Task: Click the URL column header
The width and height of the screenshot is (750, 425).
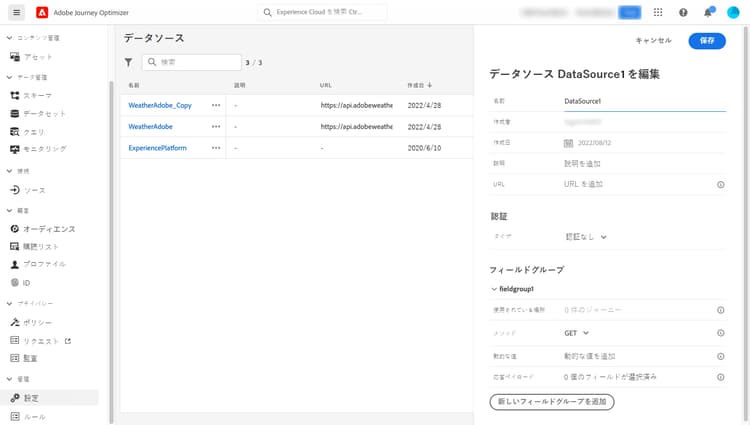Action: 326,85
